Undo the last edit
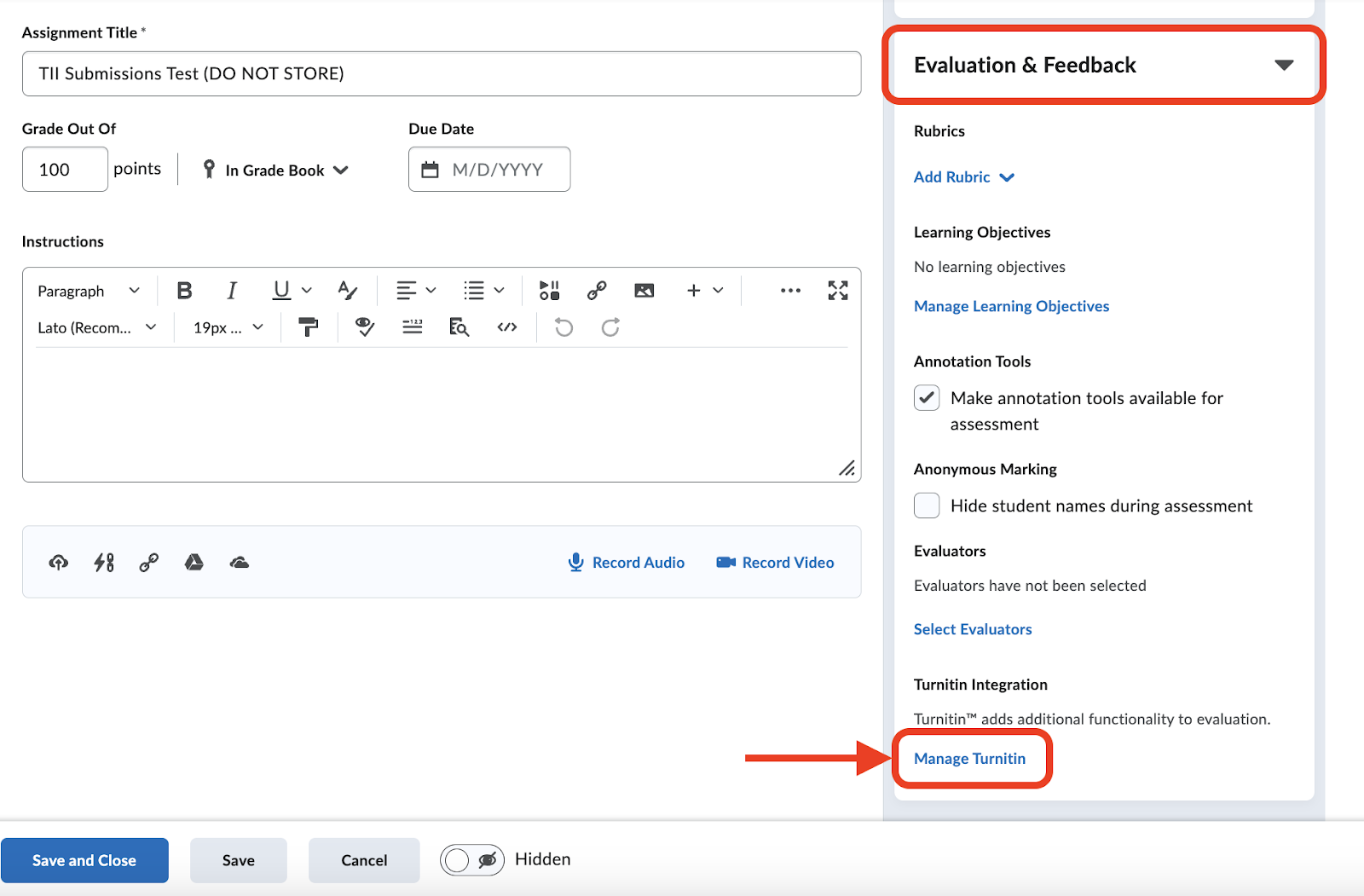Viewport: 1364px width, 896px height. [564, 327]
